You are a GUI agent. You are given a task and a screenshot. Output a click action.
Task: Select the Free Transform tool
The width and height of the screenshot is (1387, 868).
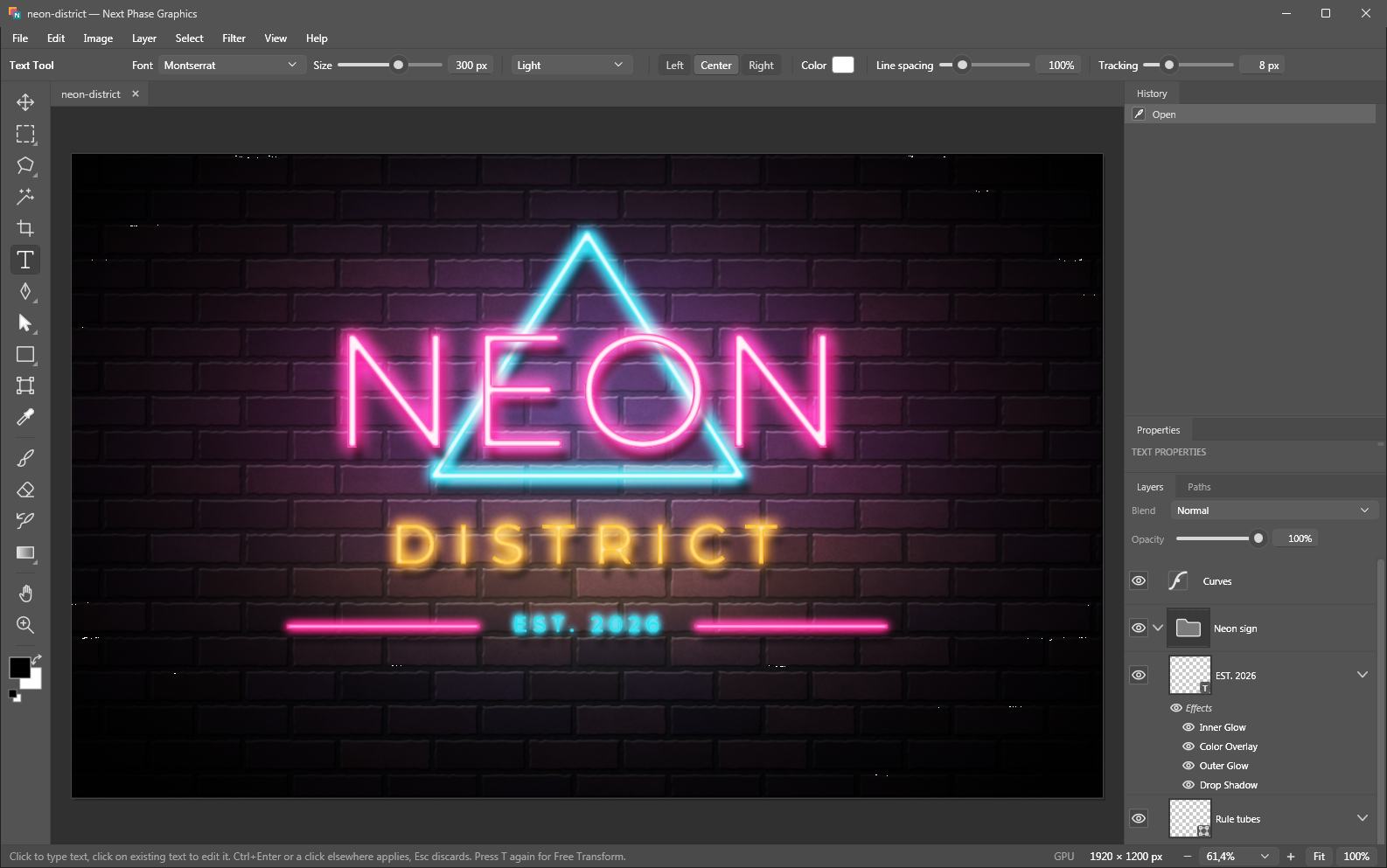pos(25,385)
